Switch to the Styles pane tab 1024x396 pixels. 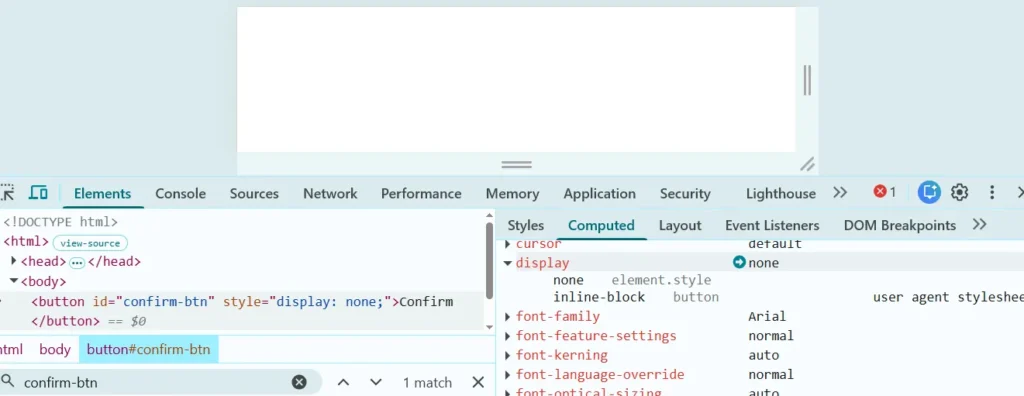(x=526, y=225)
